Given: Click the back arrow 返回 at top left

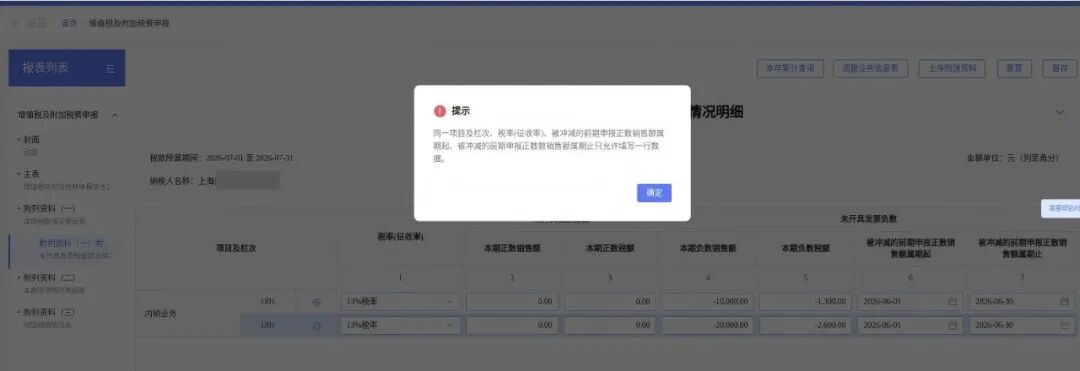Looking at the screenshot, I should point(28,23).
